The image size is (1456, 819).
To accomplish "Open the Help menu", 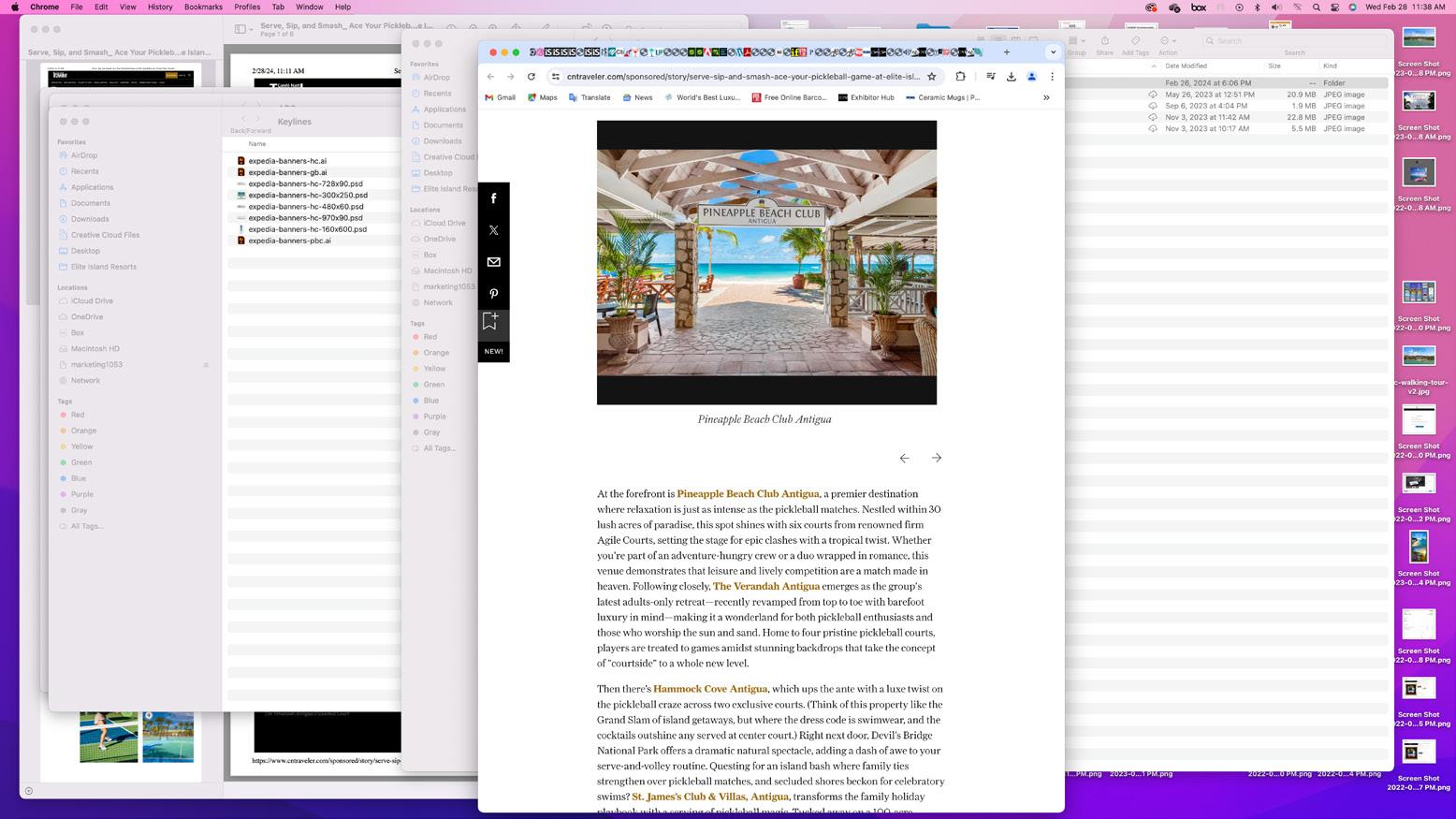I will [x=343, y=7].
